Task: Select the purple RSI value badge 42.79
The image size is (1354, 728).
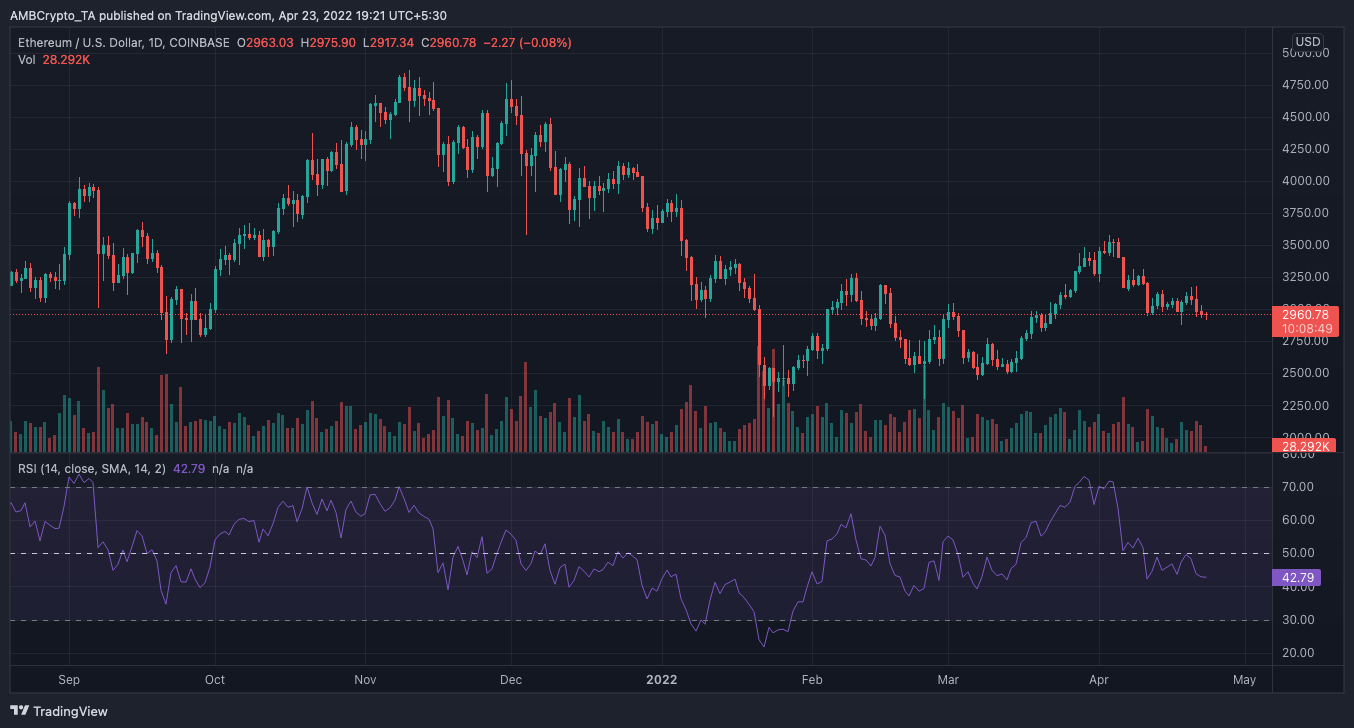Action: (1297, 578)
